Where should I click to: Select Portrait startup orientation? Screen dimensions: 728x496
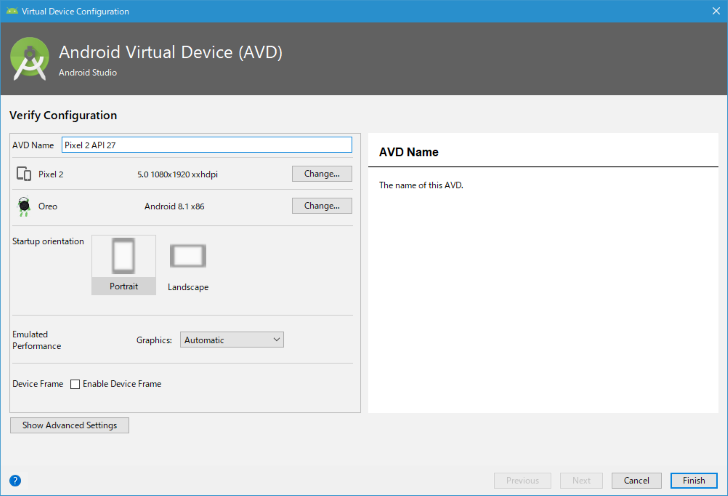[x=124, y=265]
